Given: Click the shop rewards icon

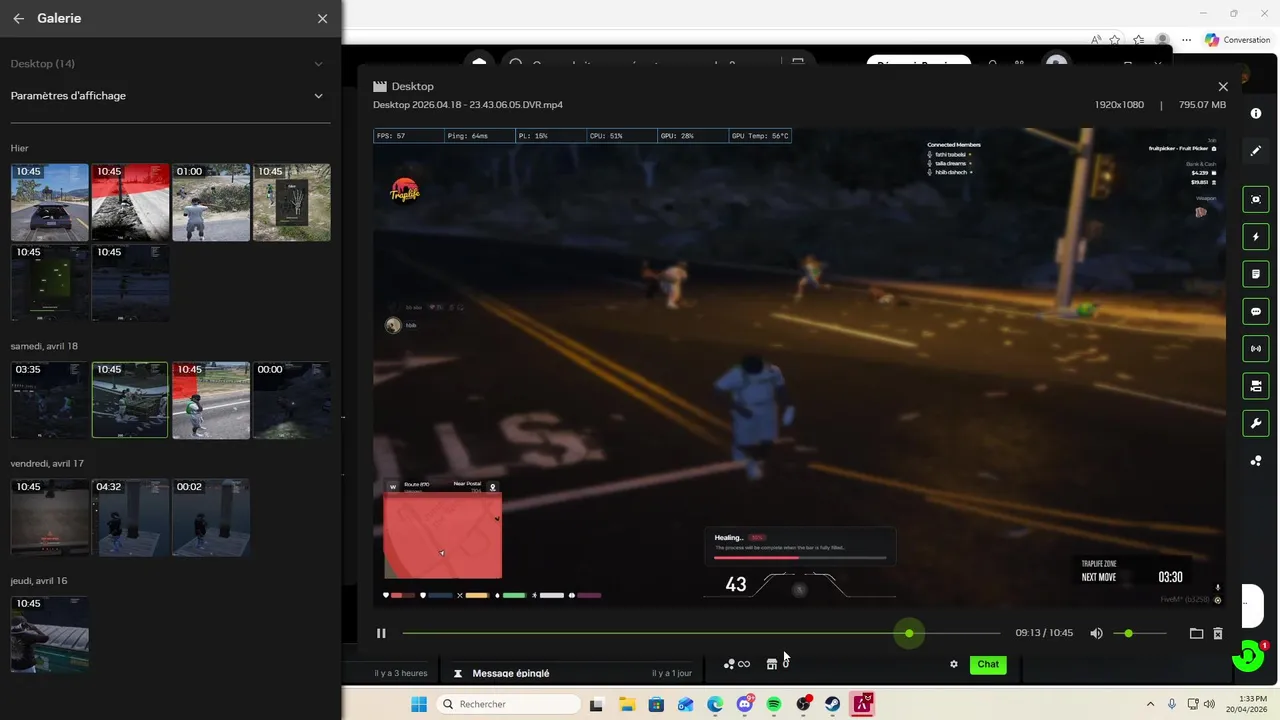Looking at the screenshot, I should (x=772, y=664).
